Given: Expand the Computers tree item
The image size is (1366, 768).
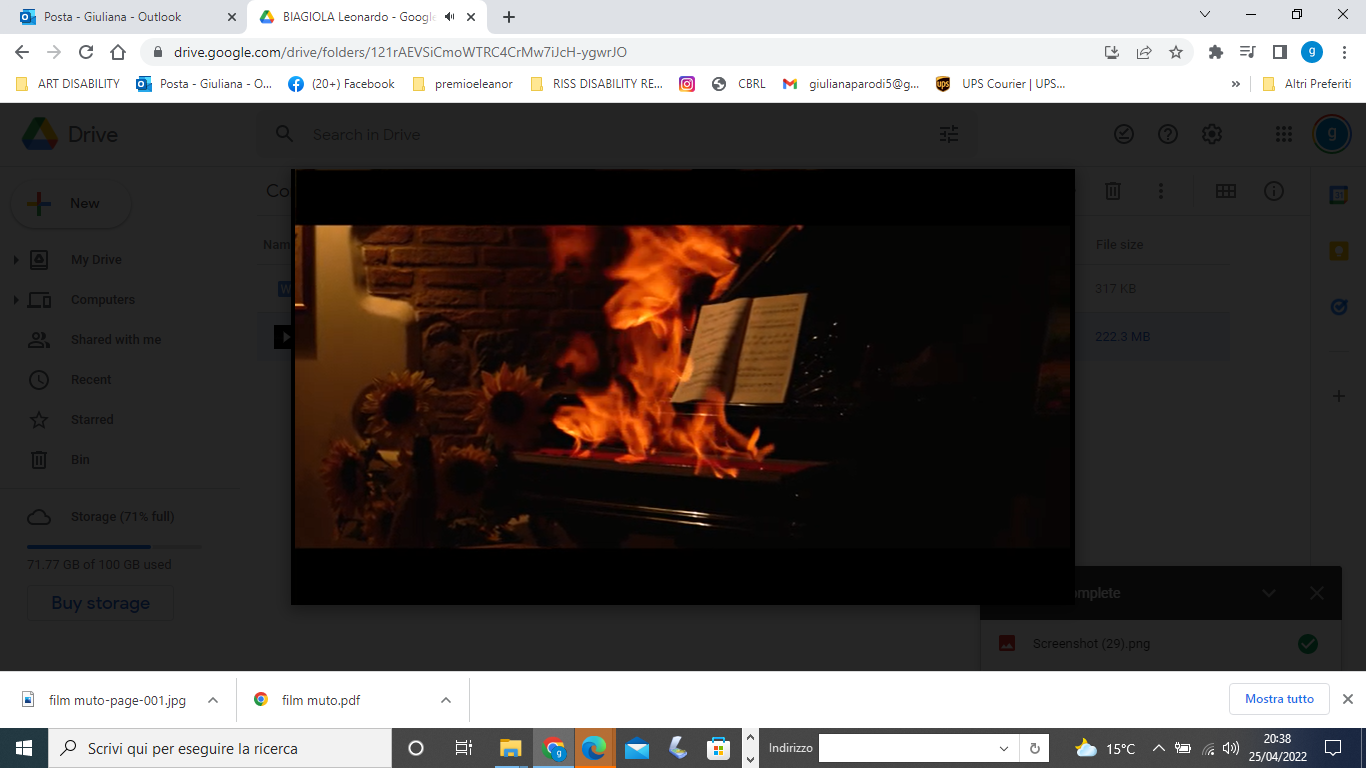Looking at the screenshot, I should click(x=16, y=300).
